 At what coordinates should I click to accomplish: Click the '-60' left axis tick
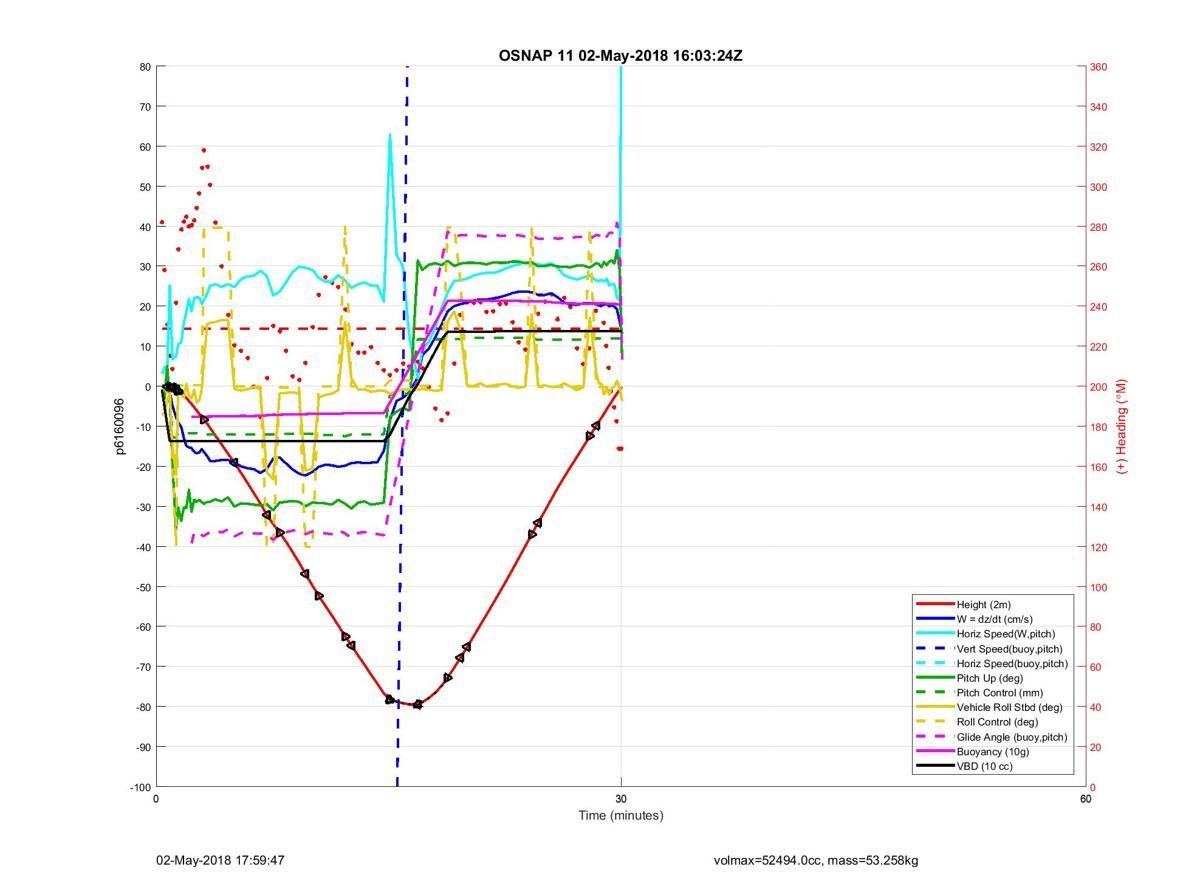pos(143,627)
